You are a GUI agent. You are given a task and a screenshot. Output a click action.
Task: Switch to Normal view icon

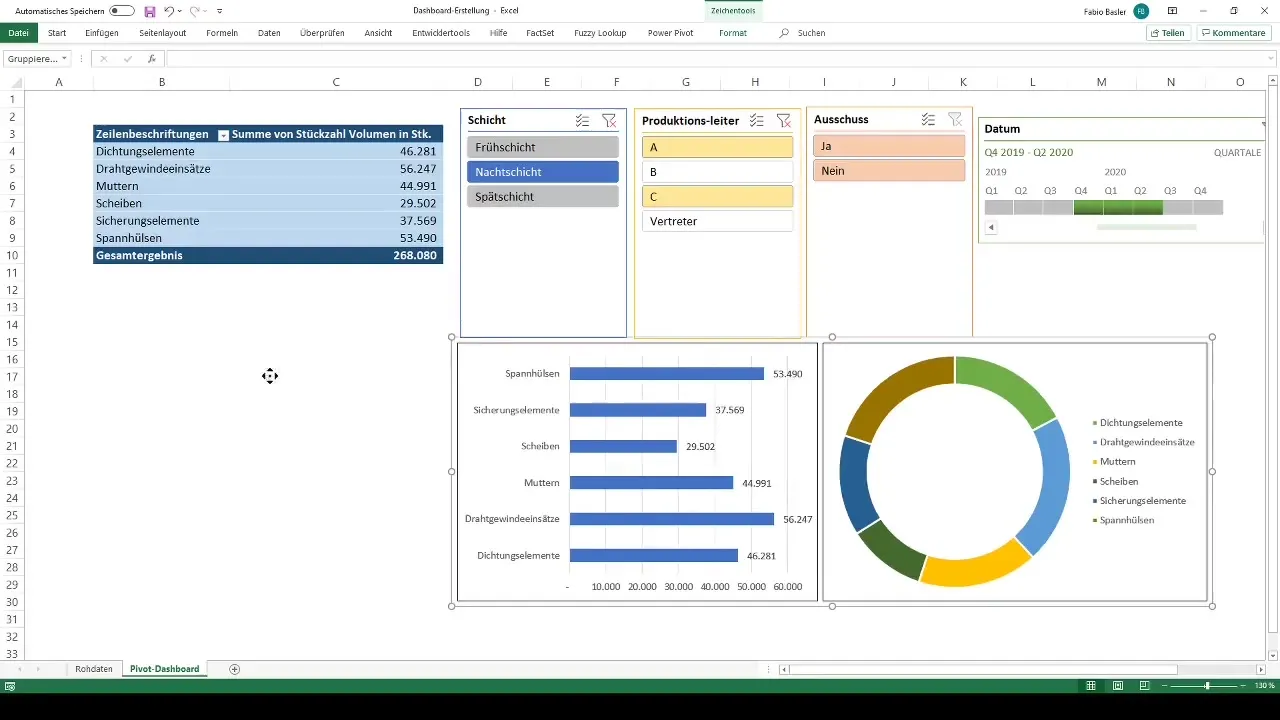click(1092, 686)
